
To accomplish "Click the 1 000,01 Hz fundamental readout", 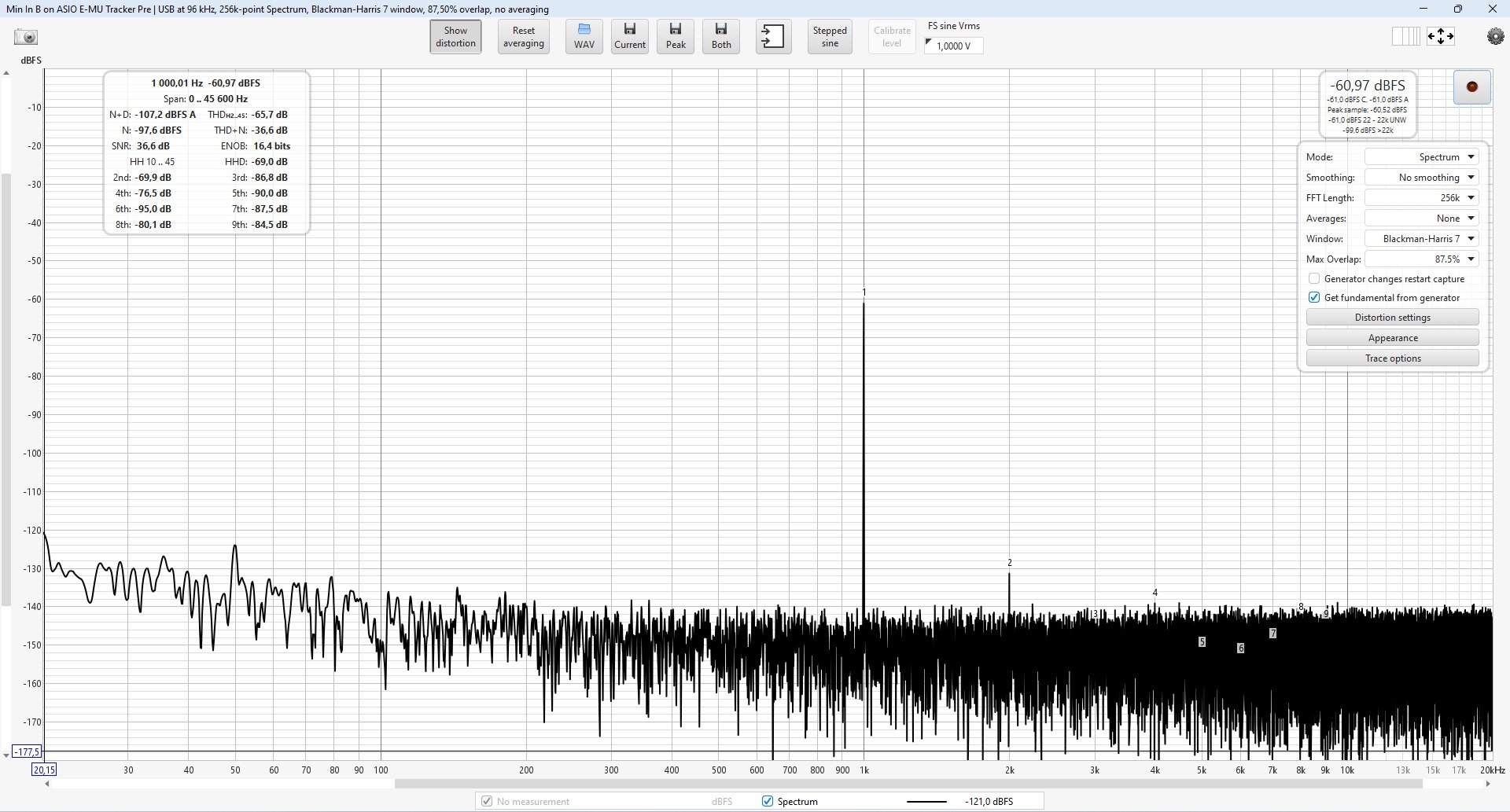I will (177, 83).
